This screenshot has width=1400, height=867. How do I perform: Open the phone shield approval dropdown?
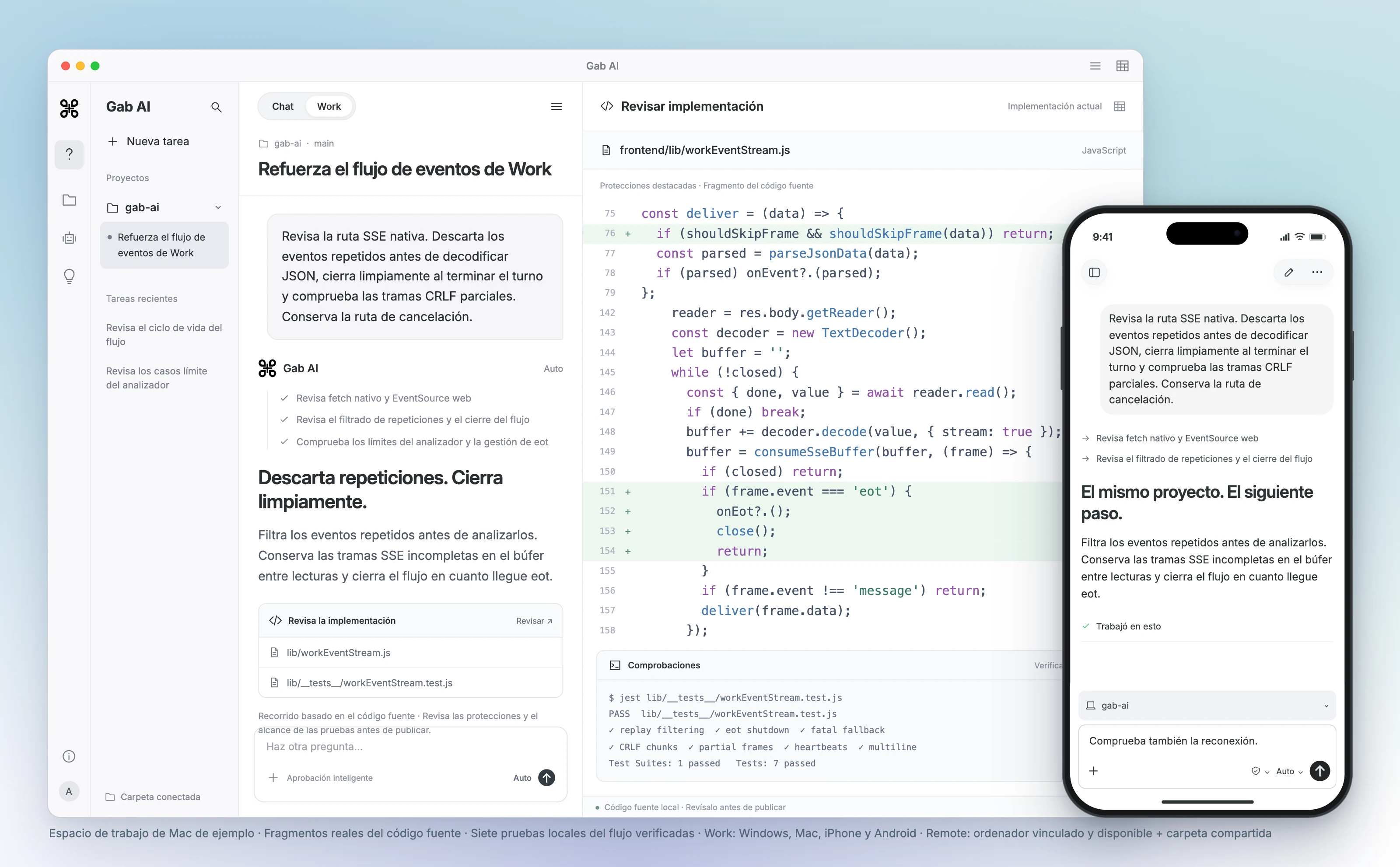1260,771
